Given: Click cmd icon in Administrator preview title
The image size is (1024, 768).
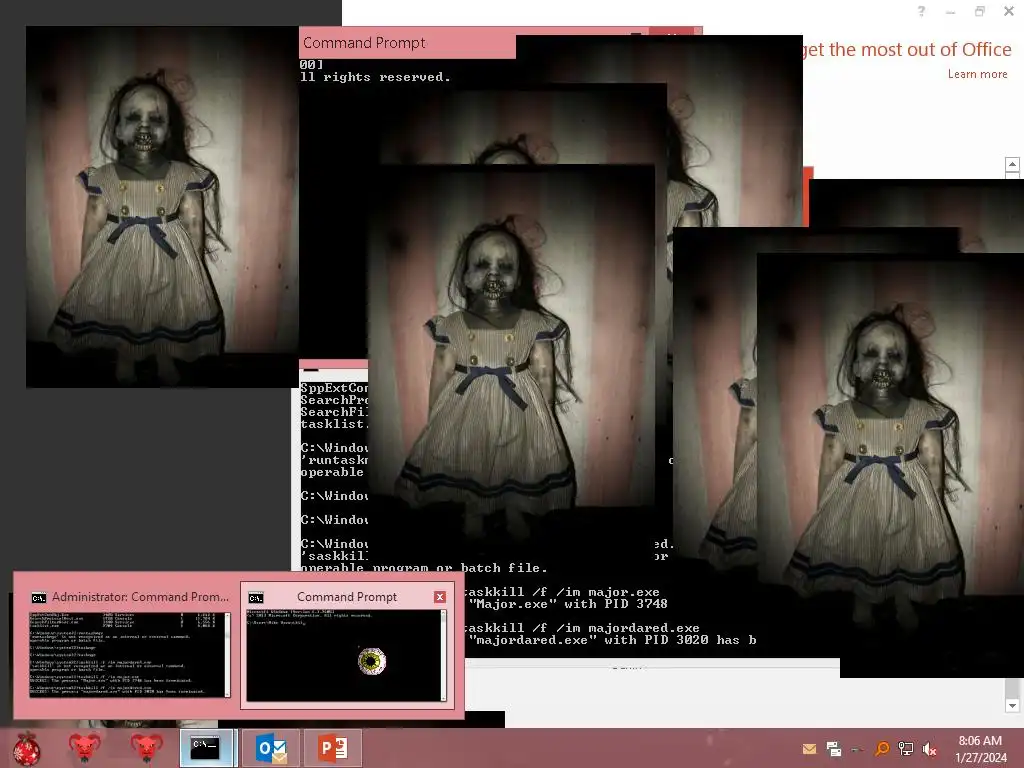Looking at the screenshot, I should coord(39,598).
